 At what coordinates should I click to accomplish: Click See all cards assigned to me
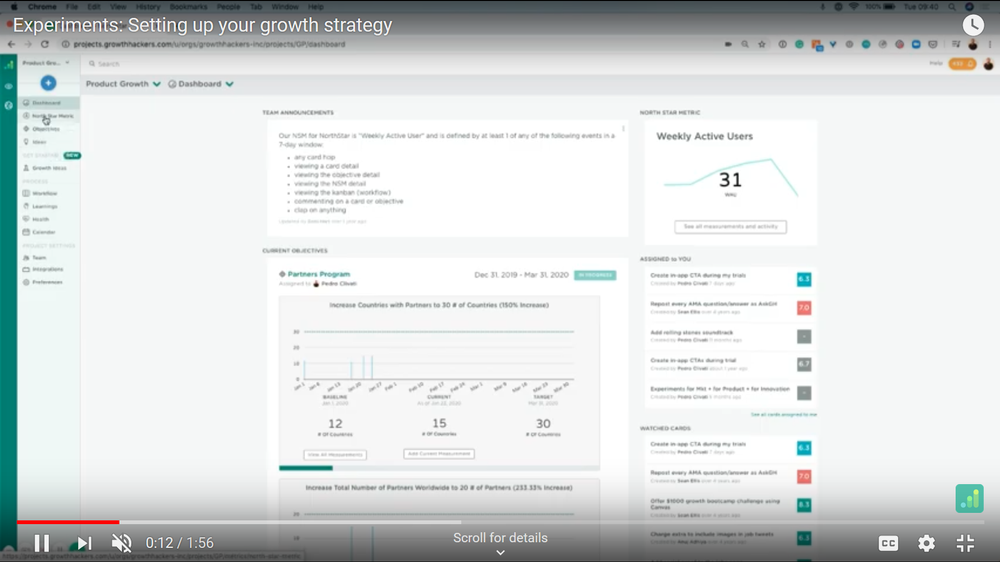(x=783, y=415)
